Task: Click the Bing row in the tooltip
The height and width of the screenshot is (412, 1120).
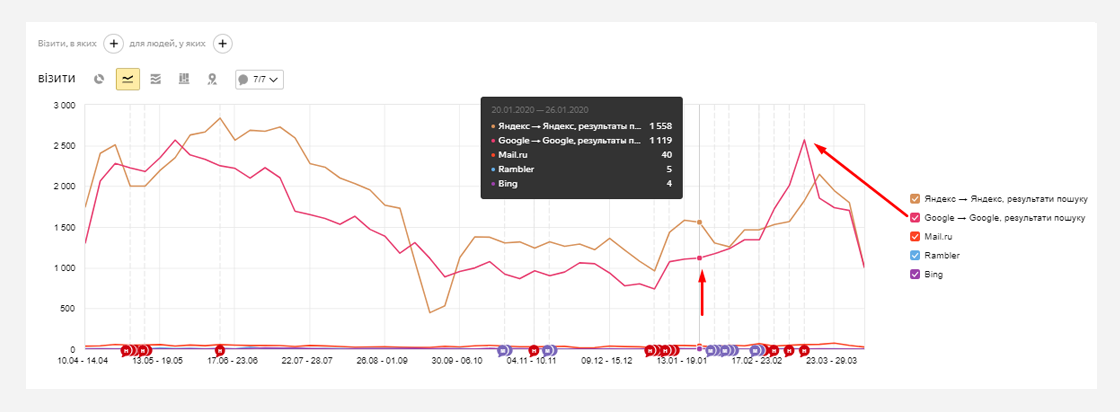Action: coord(581,184)
